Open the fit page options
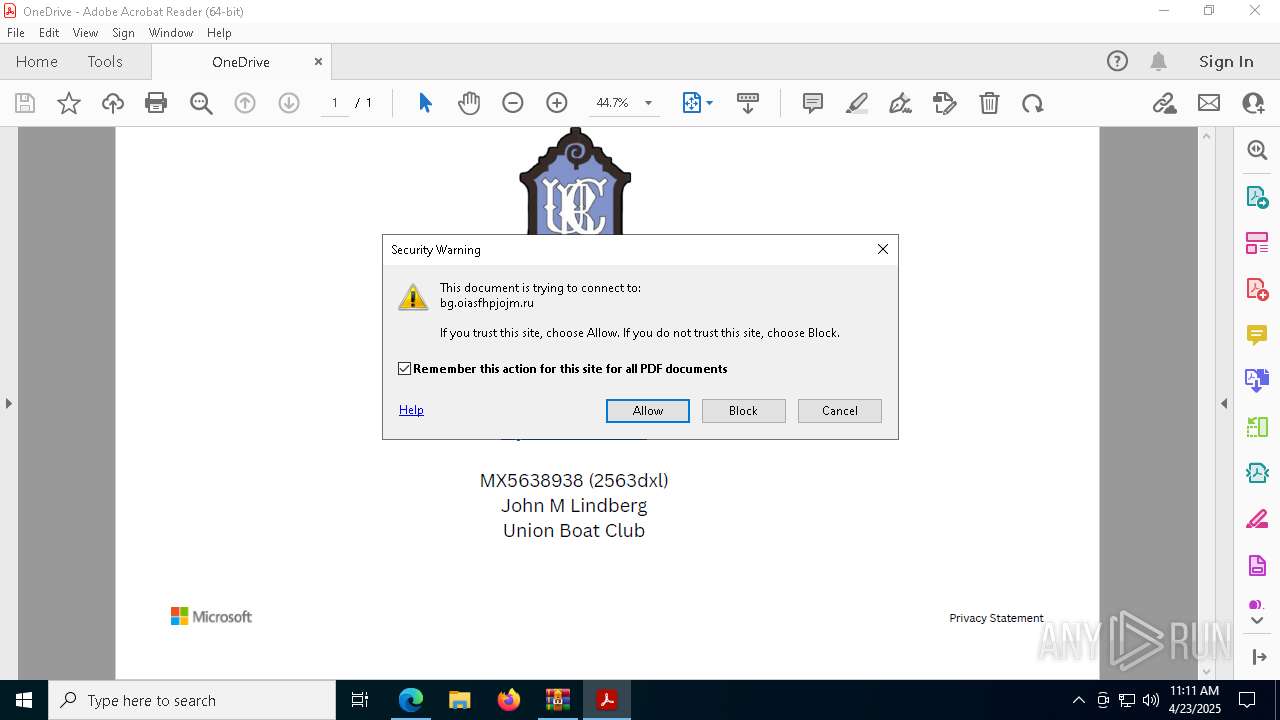Viewport: 1280px width, 720px height. pyautogui.click(x=697, y=103)
